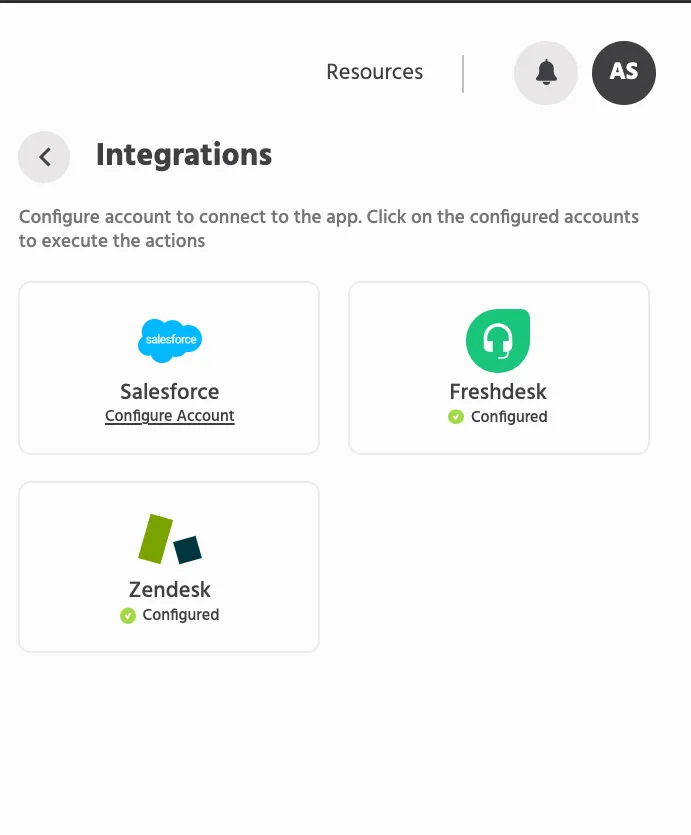Click the Freshdesk headset logo
This screenshot has width=691, height=835.
click(498, 340)
